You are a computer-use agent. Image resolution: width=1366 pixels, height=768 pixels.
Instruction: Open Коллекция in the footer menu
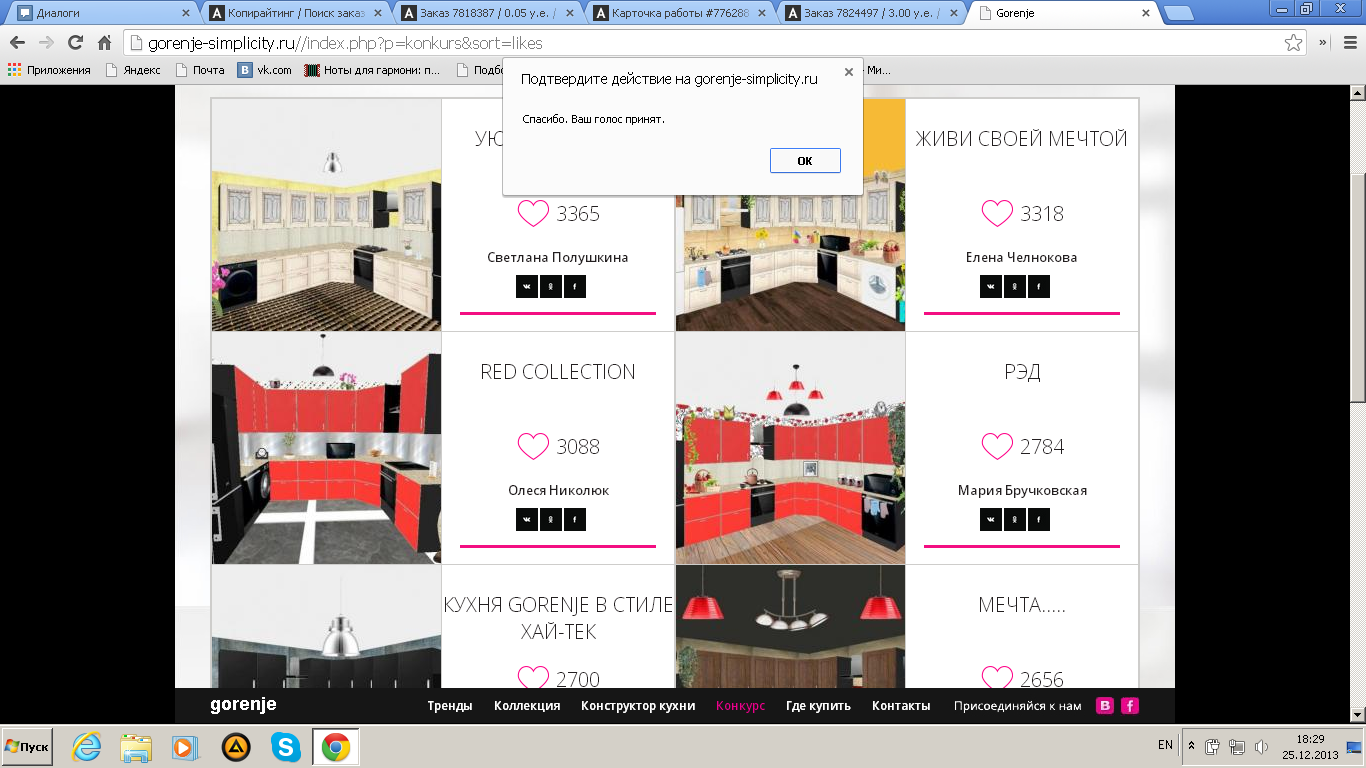point(527,705)
